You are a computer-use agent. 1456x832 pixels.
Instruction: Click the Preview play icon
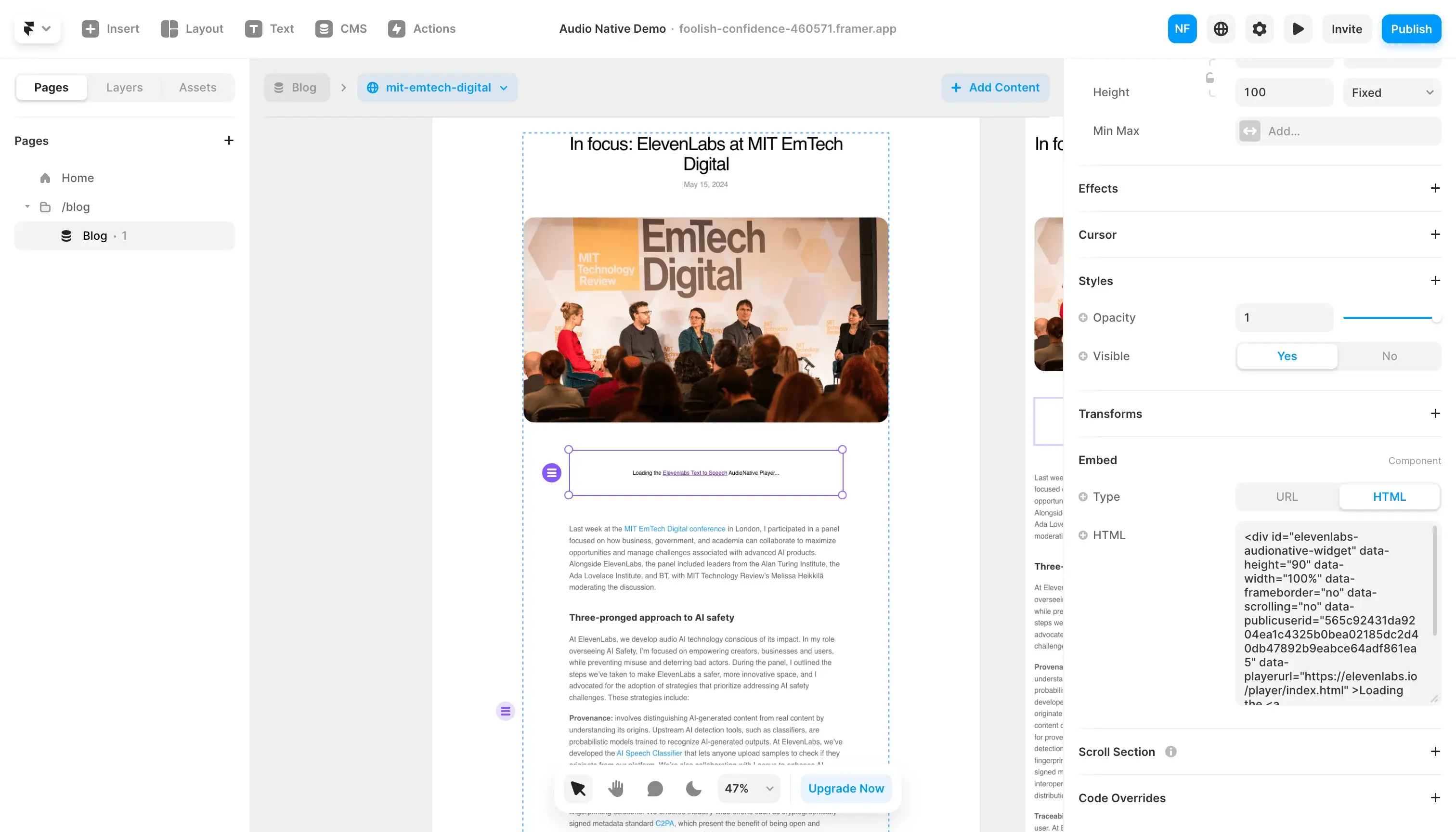coord(1298,28)
